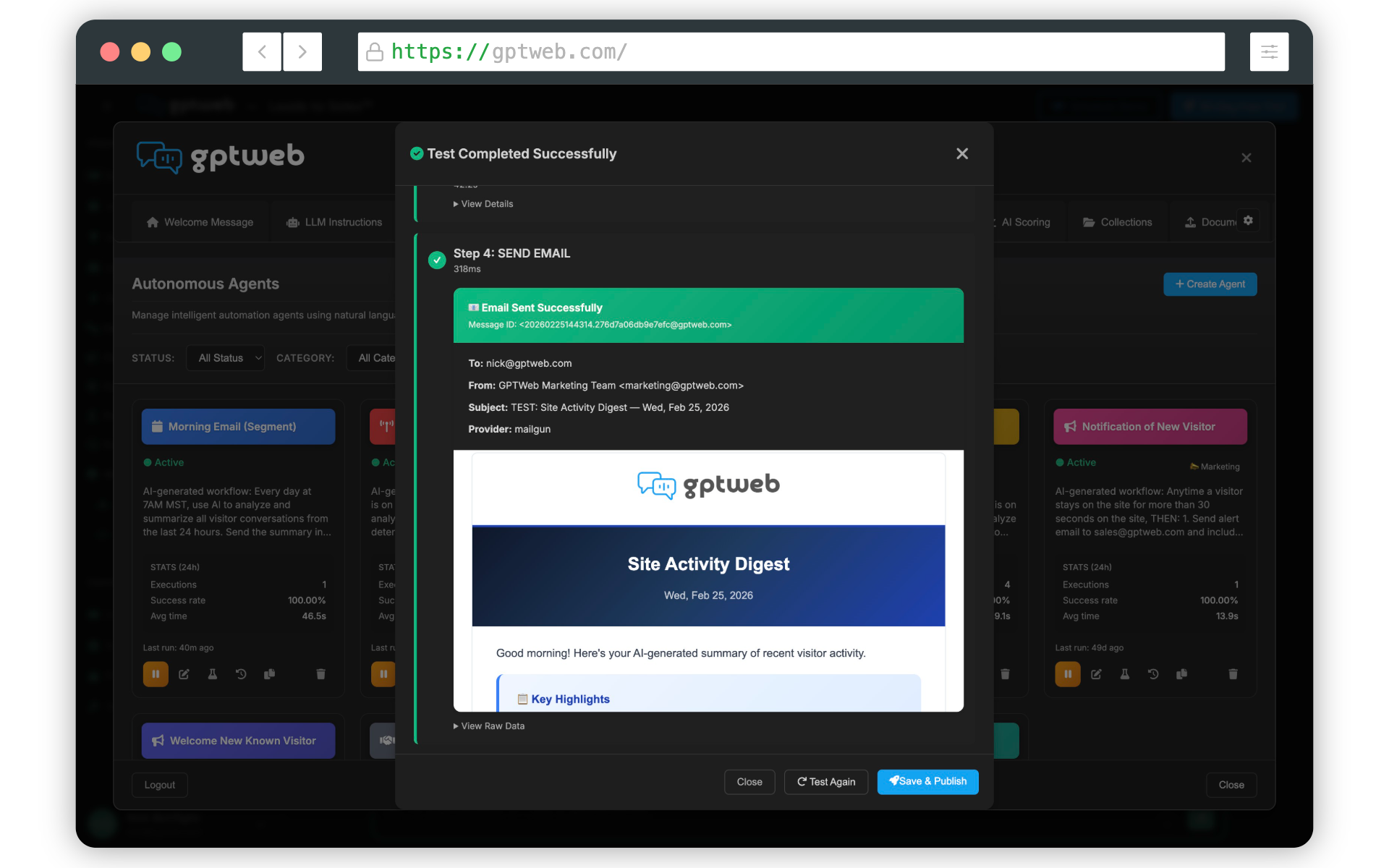
Task: Test the Morning Email agent with flask icon
Action: tap(213, 674)
